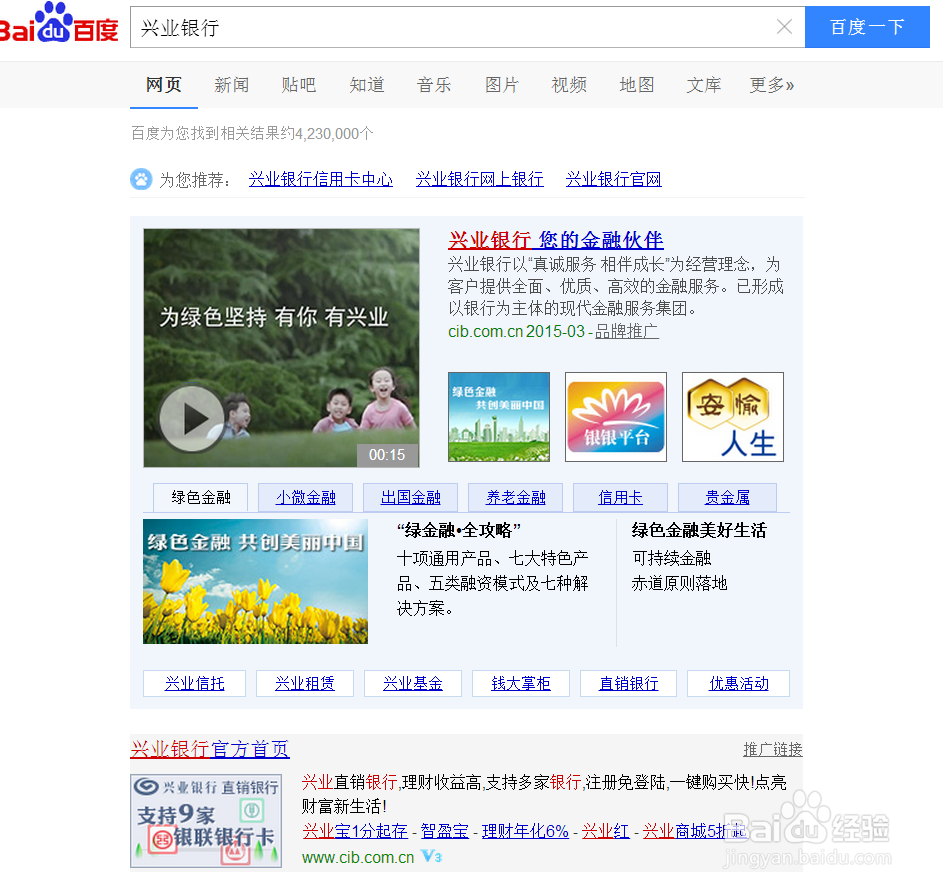Image resolution: width=943 pixels, height=891 pixels.
Task: Click the 百度一下 search button
Action: coord(867,27)
